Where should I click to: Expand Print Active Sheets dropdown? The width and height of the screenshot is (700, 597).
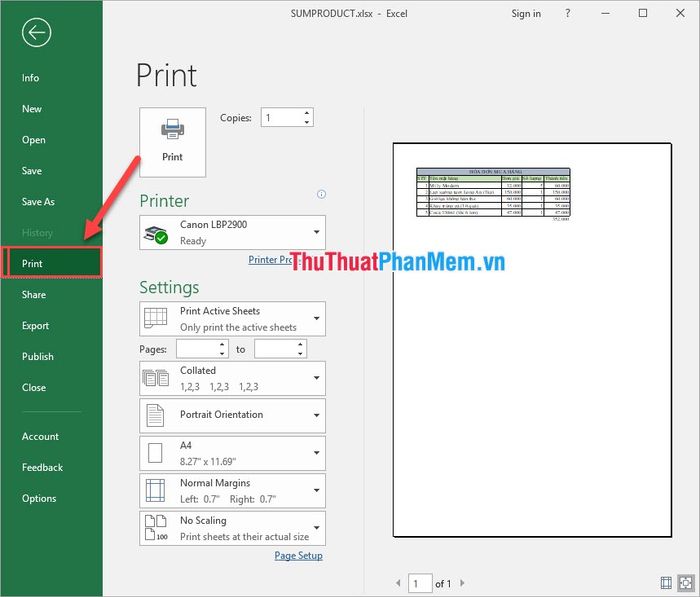pos(232,319)
